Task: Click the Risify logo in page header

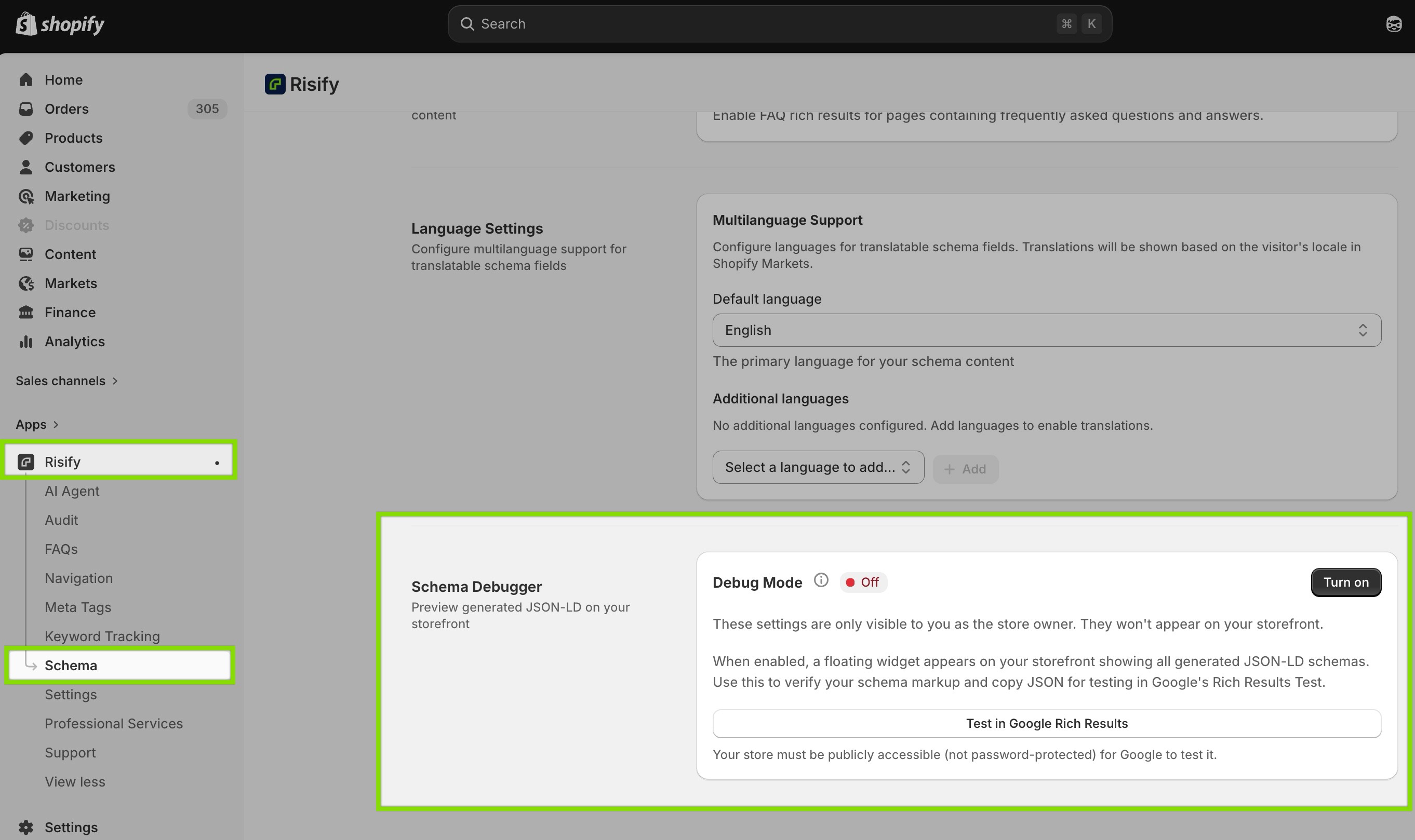Action: pos(275,84)
